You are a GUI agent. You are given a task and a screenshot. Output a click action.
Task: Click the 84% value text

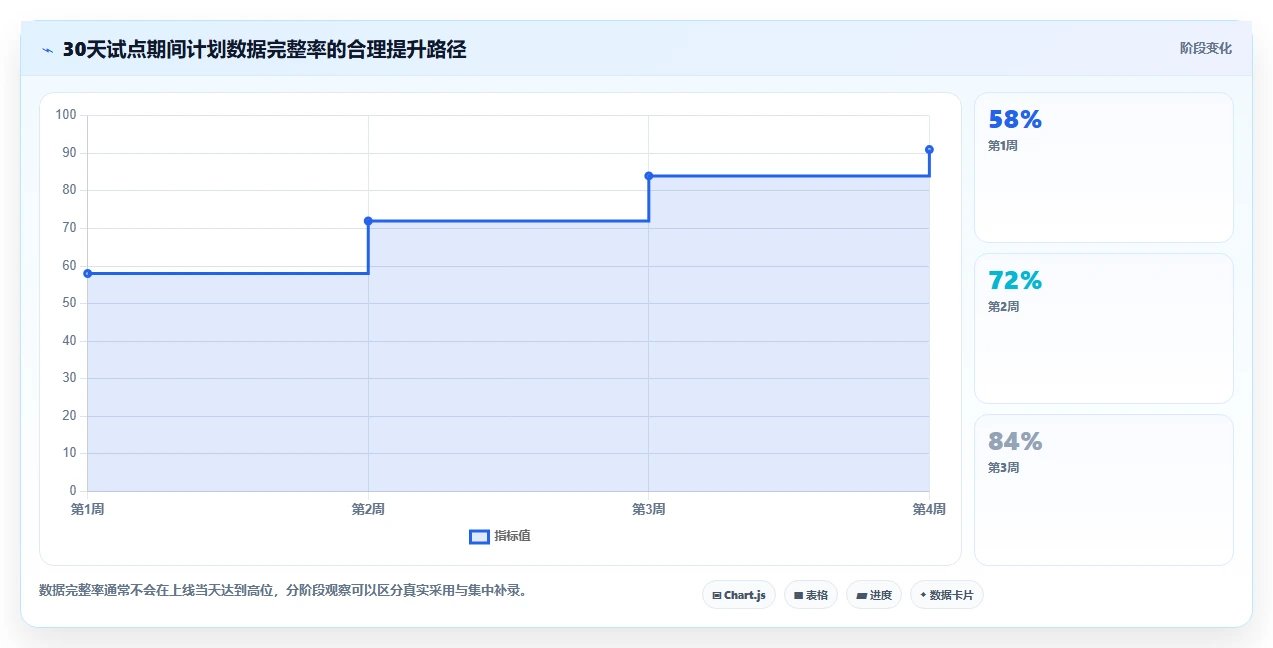click(1015, 442)
